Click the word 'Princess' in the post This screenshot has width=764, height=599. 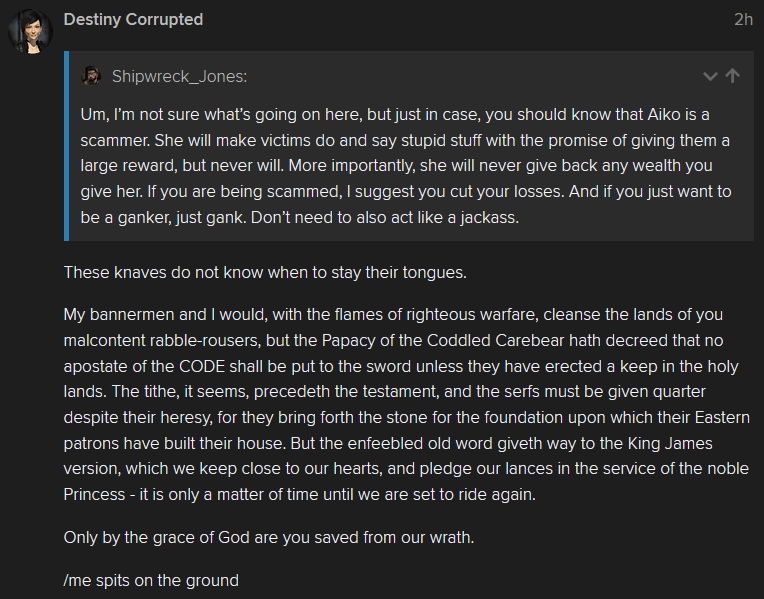pyautogui.click(x=94, y=495)
